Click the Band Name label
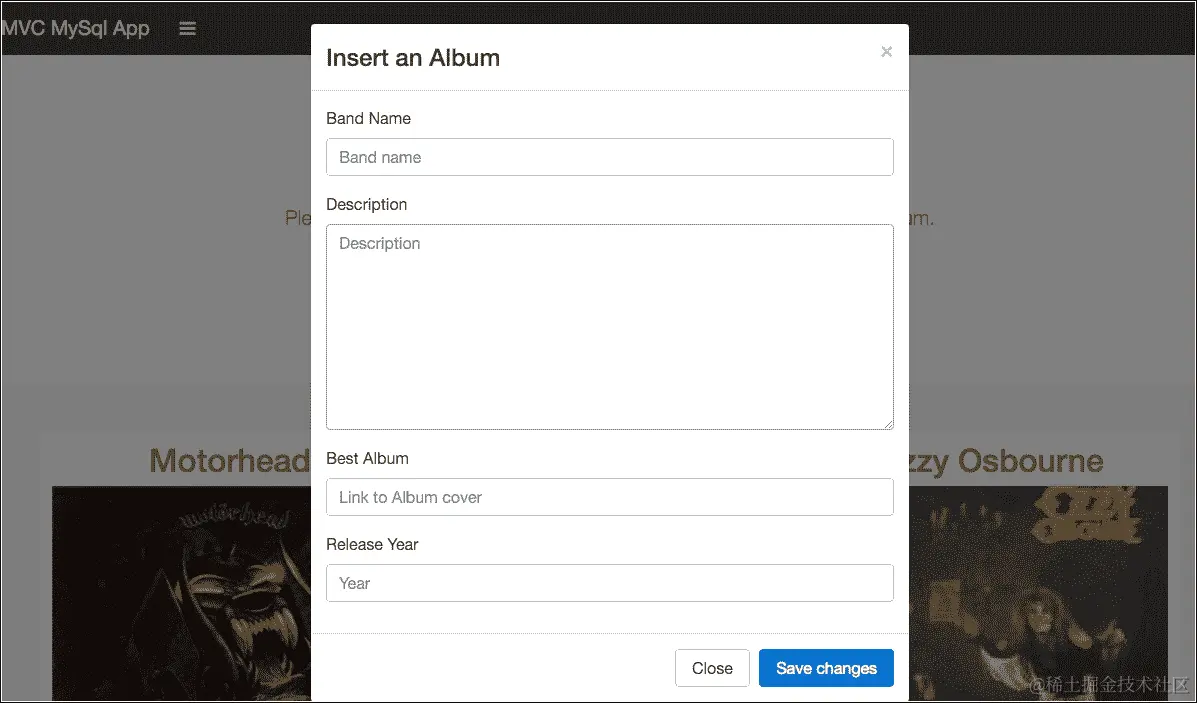This screenshot has width=1197, height=703. click(368, 118)
